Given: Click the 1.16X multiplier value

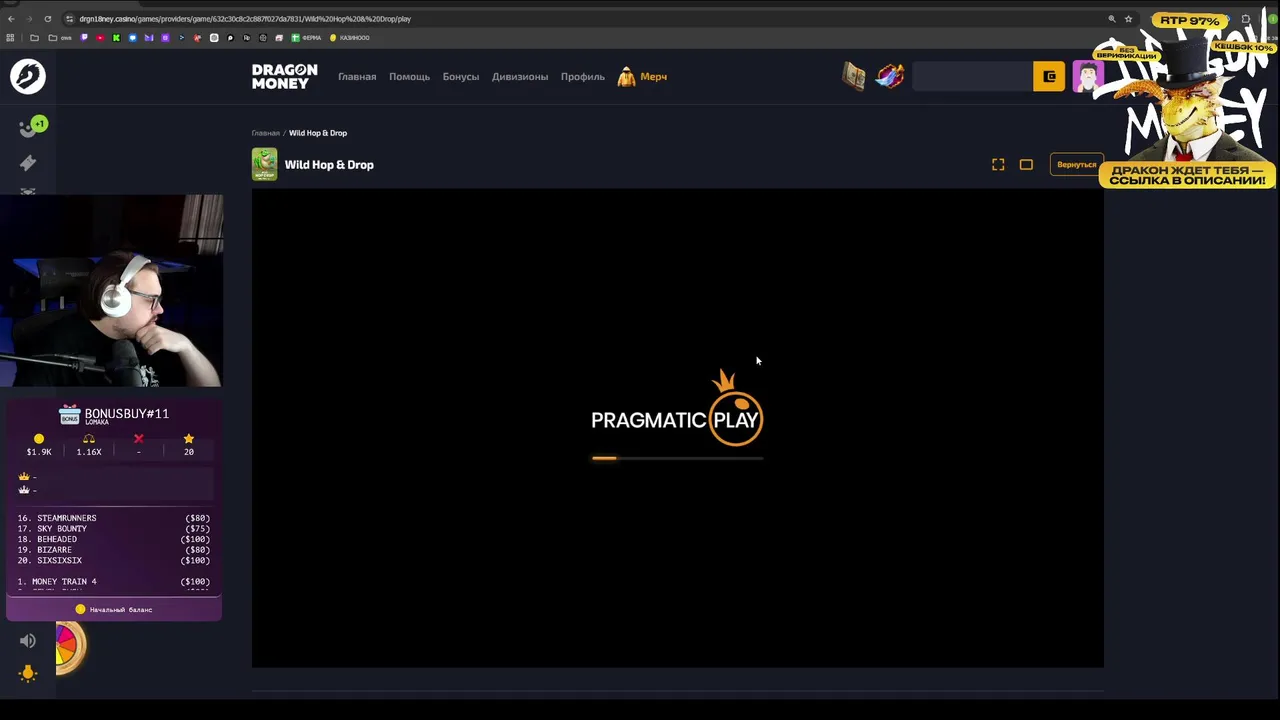Looking at the screenshot, I should coord(89,452).
